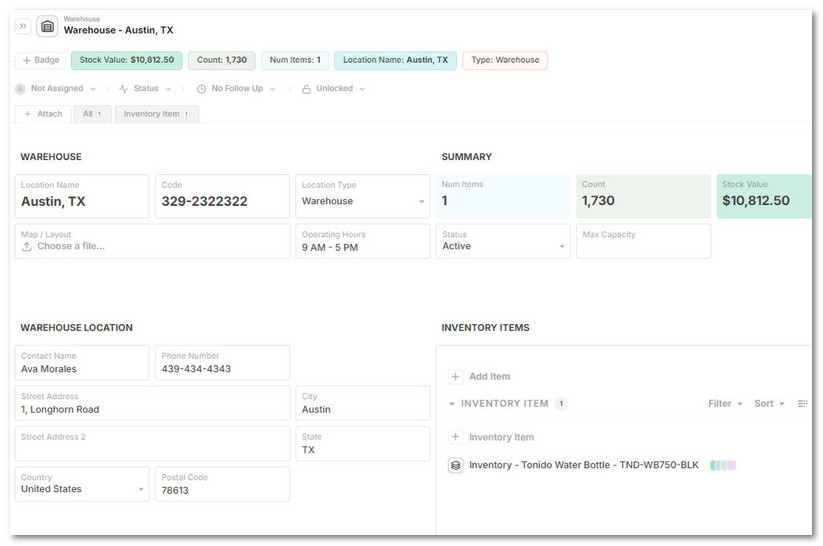
Task: Click the Location Name: Austin, TX badge
Action: coord(395,60)
